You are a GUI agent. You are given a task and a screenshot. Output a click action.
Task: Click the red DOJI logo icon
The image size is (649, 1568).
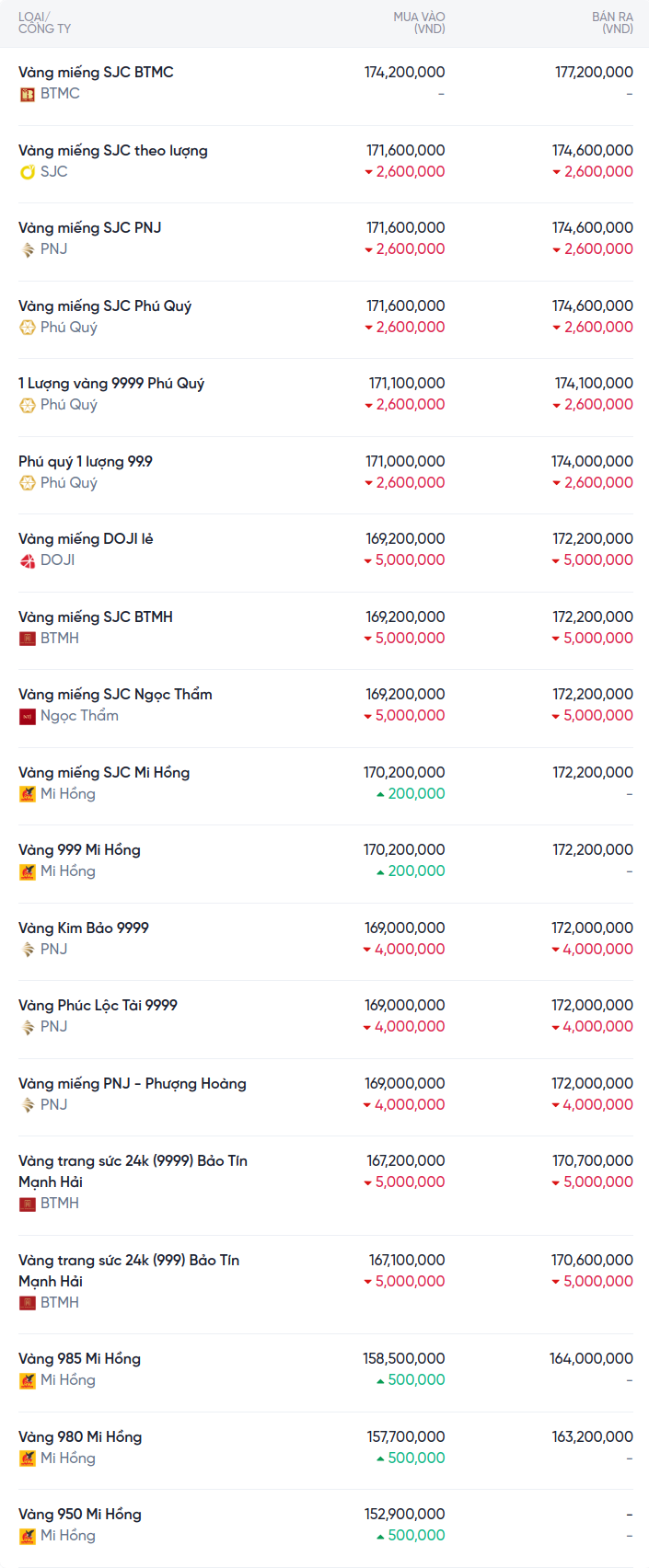pyautogui.click(x=28, y=560)
